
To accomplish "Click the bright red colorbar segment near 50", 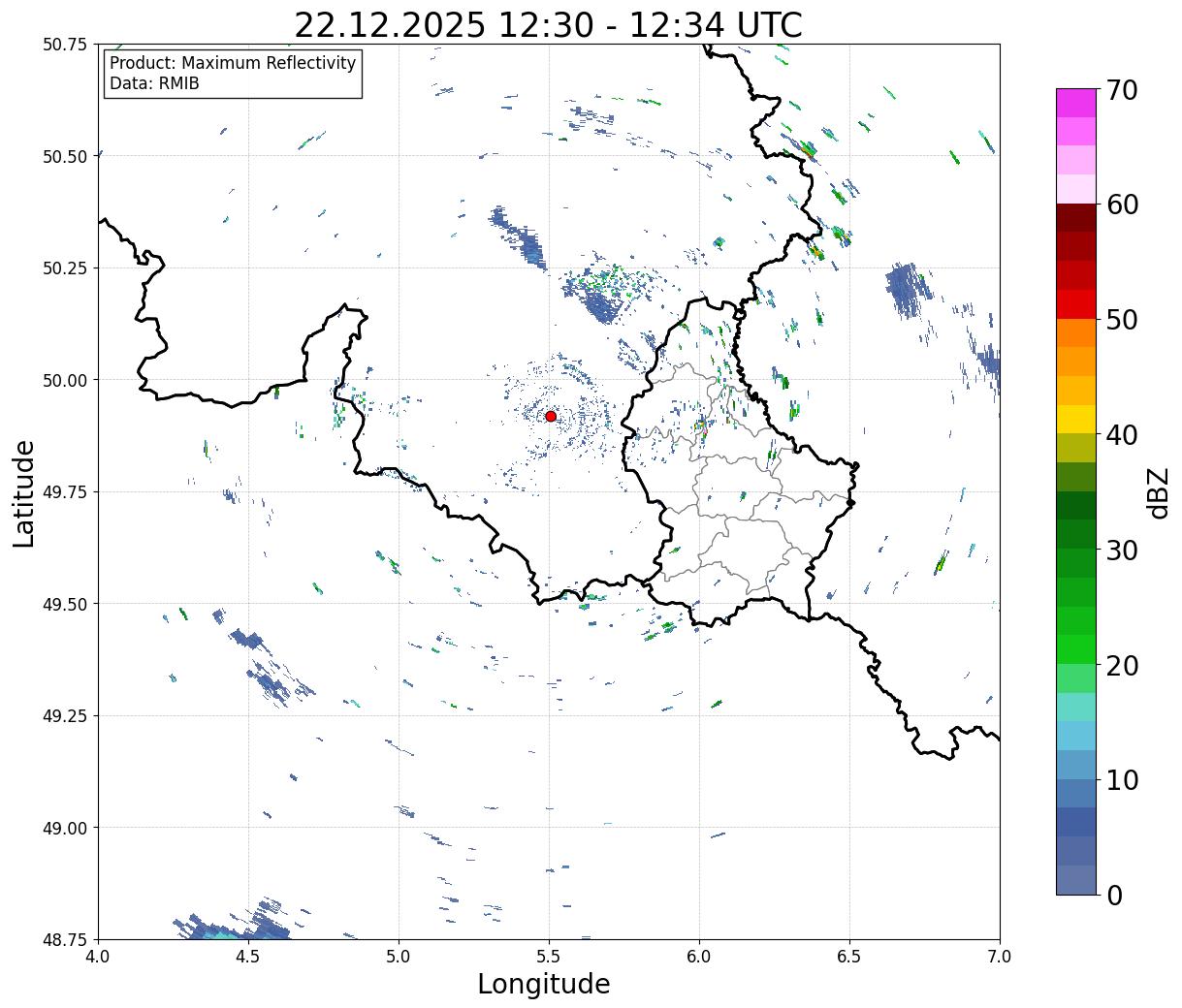I will coord(1076,304).
